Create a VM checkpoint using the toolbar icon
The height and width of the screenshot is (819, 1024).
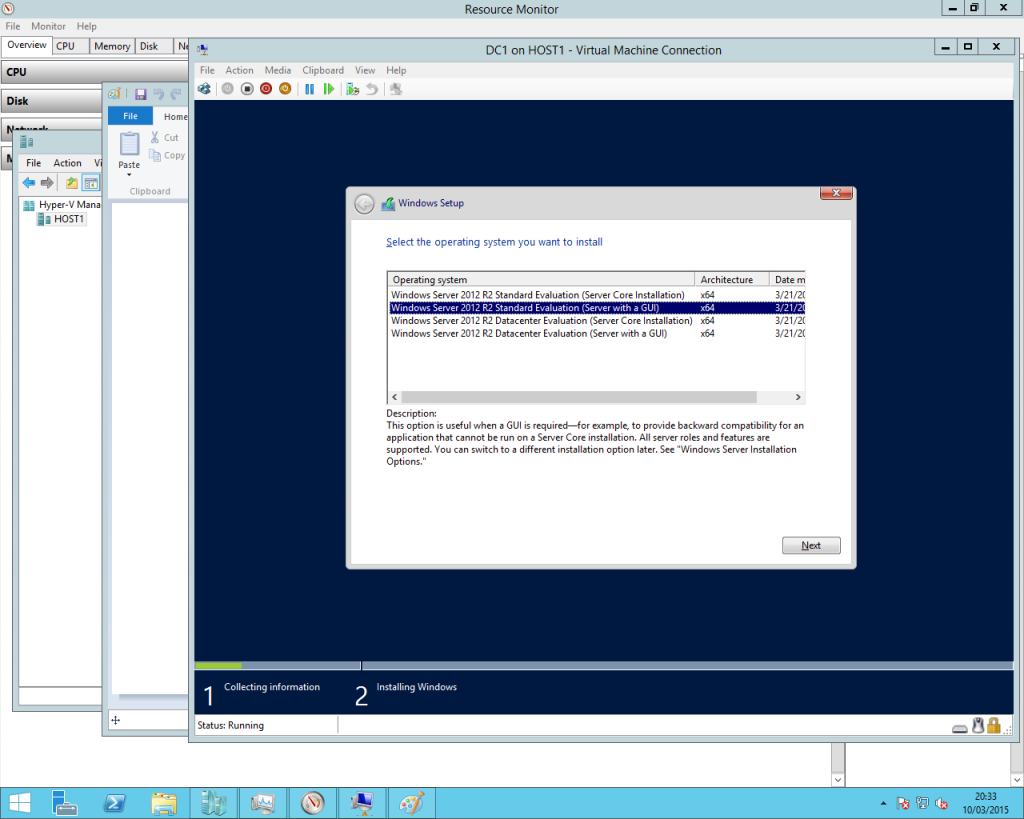pyautogui.click(x=353, y=89)
